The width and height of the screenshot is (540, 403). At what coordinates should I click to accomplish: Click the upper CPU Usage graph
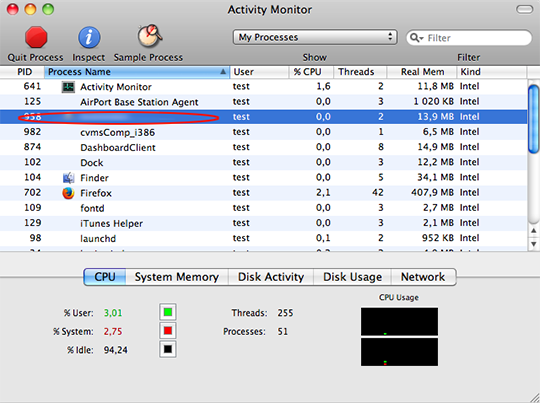[x=399, y=322]
